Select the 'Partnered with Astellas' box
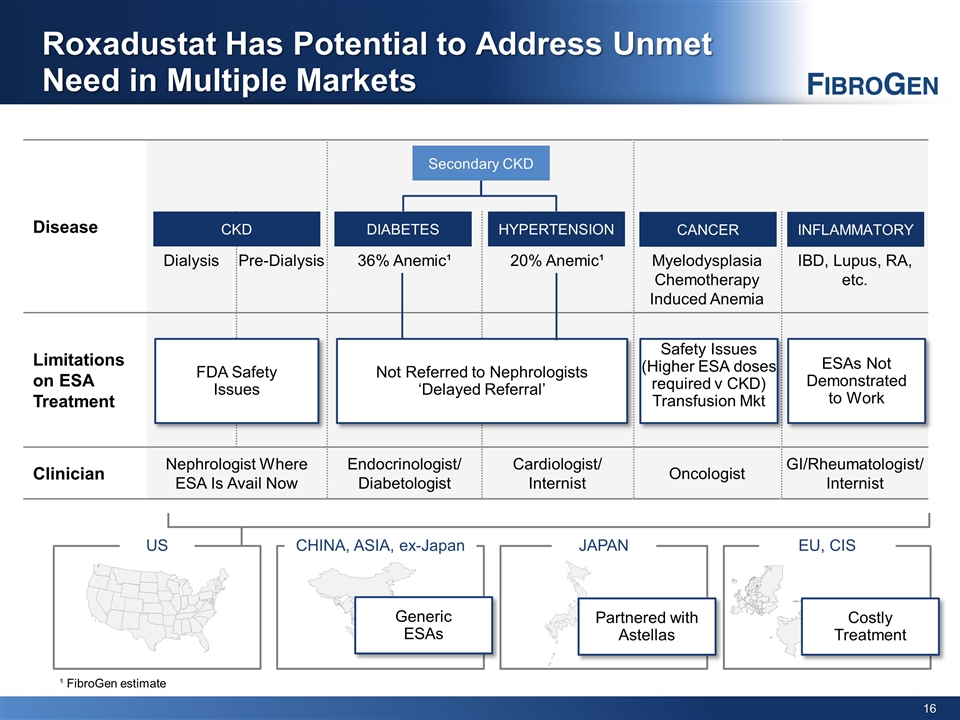This screenshot has height=720, width=960. coord(647,626)
